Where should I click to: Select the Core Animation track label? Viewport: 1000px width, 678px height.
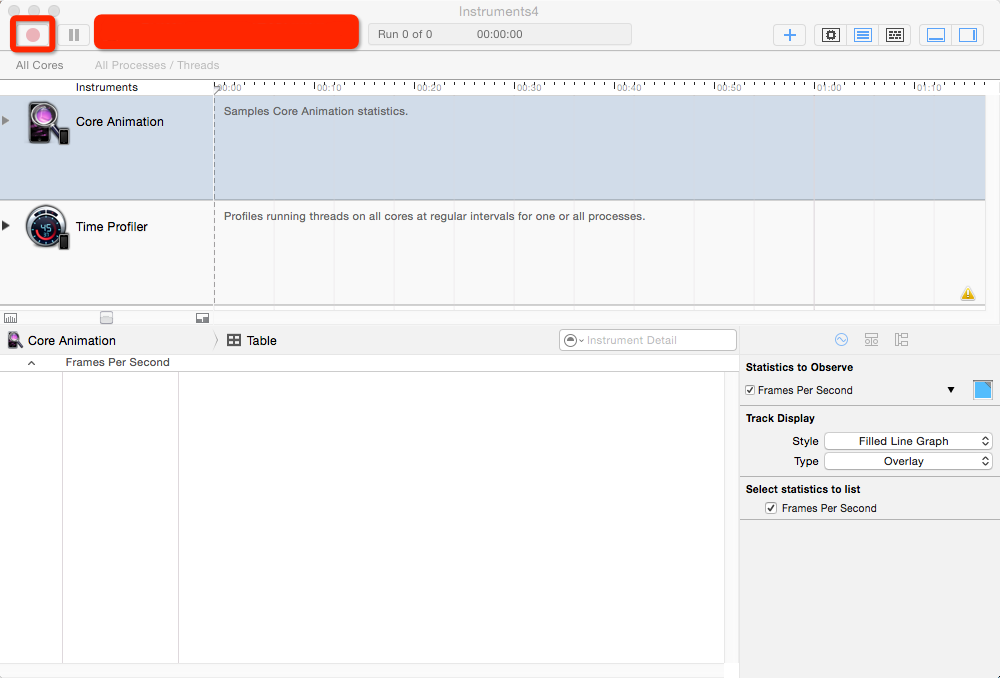tap(120, 122)
